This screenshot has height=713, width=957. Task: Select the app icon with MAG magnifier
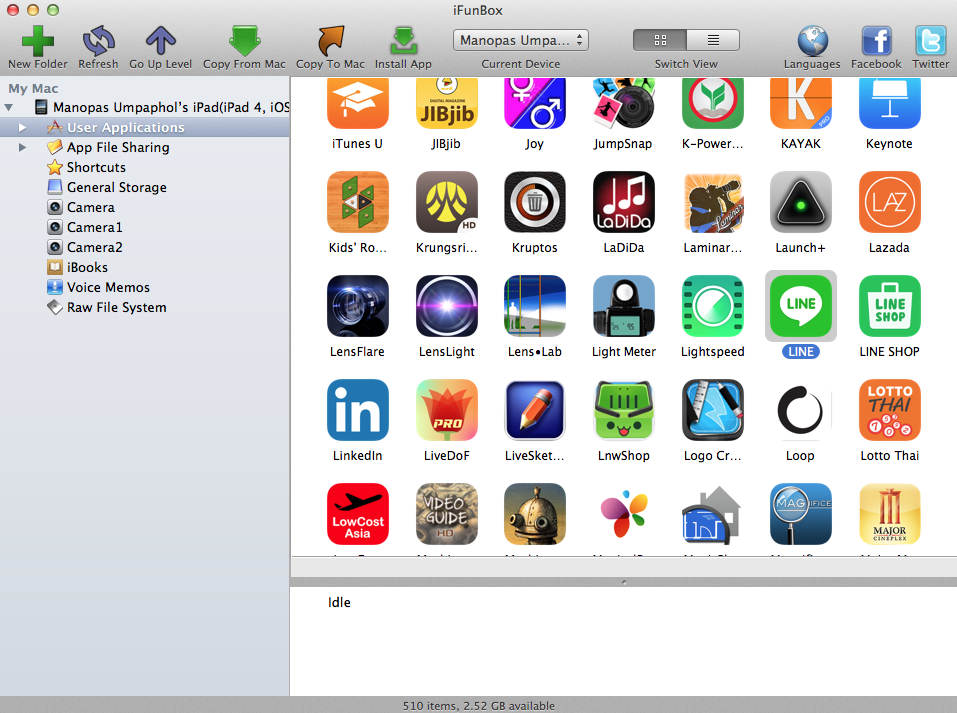click(x=801, y=514)
